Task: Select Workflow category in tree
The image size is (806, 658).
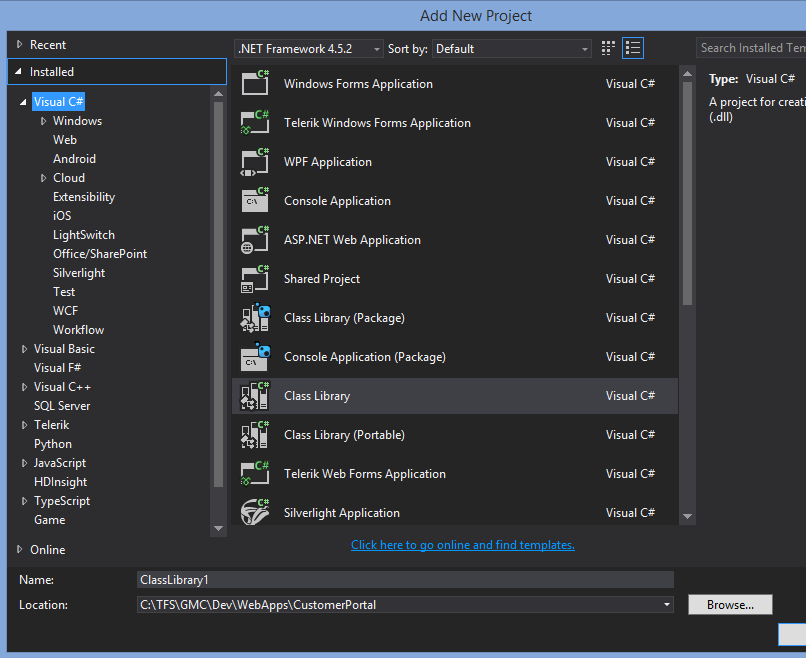Action: (x=79, y=330)
